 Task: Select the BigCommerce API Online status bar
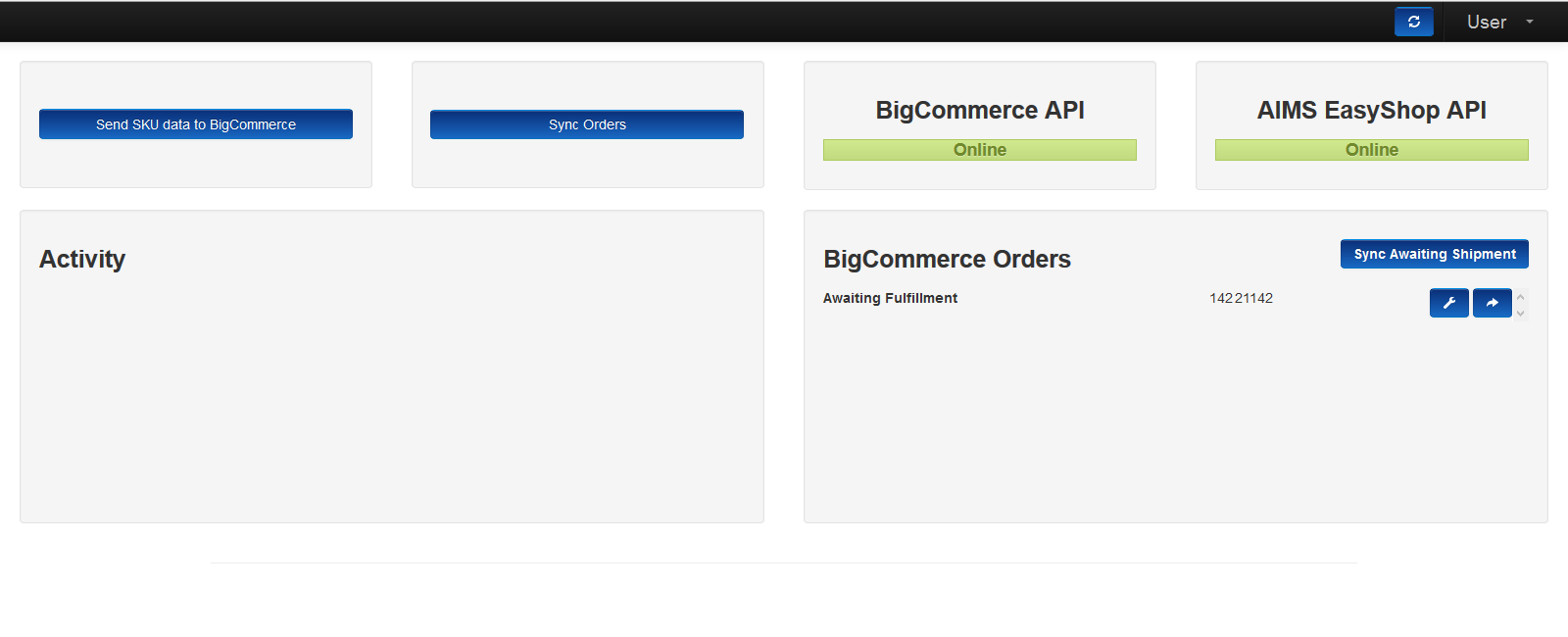980,150
